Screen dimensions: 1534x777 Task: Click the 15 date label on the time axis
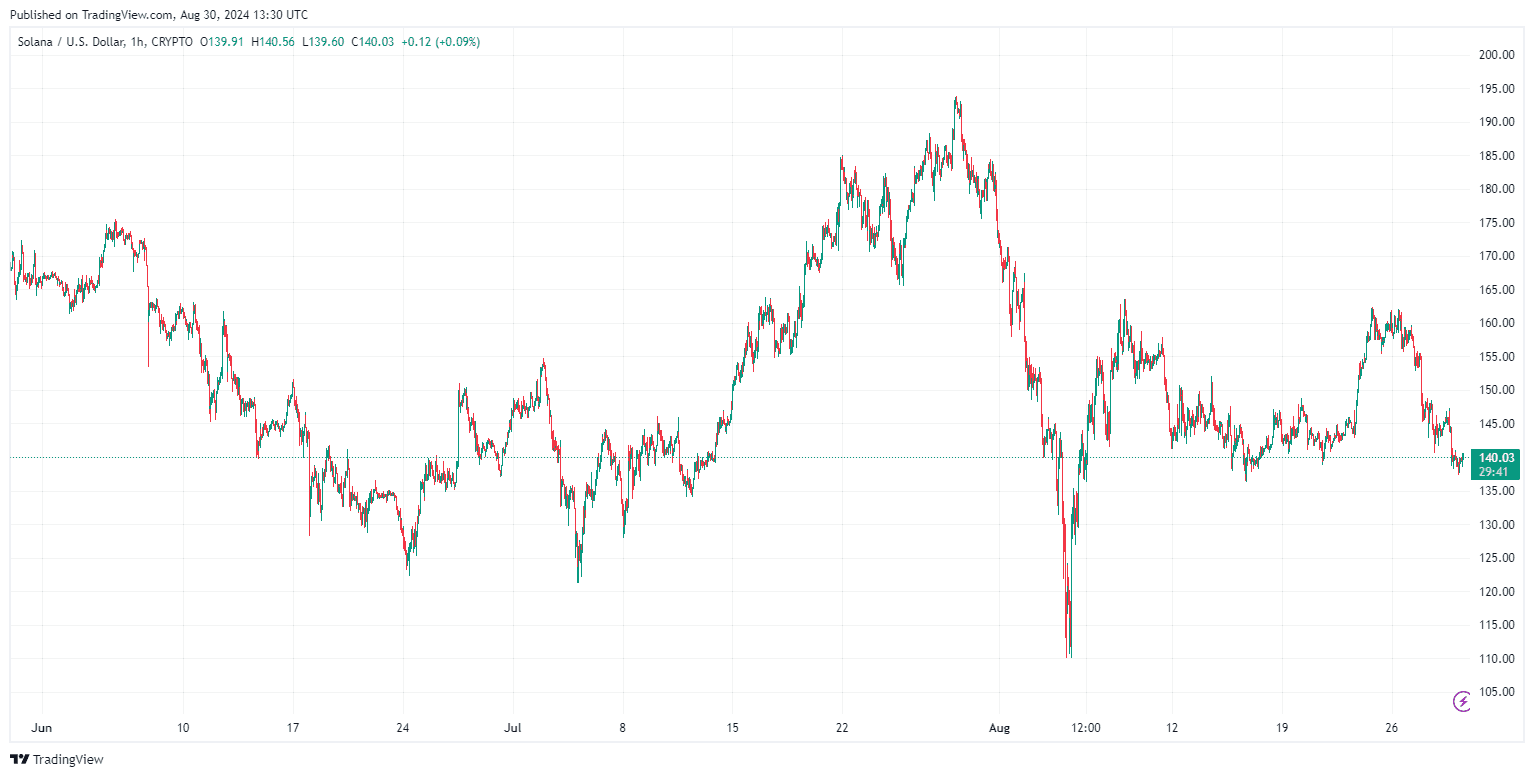point(732,728)
